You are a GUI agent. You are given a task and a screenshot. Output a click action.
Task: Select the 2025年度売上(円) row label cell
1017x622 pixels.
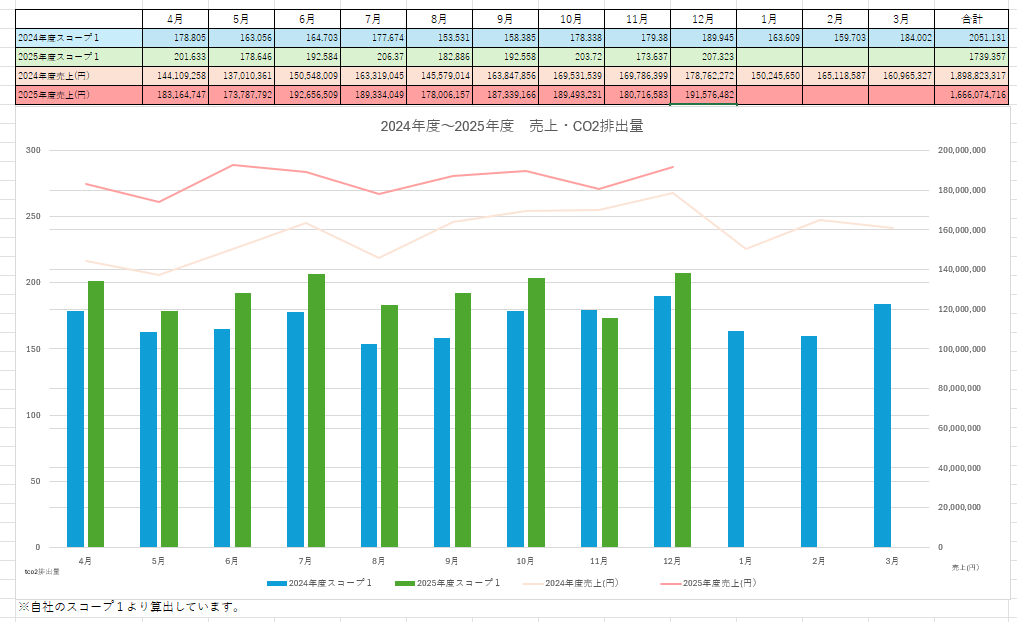click(x=71, y=94)
